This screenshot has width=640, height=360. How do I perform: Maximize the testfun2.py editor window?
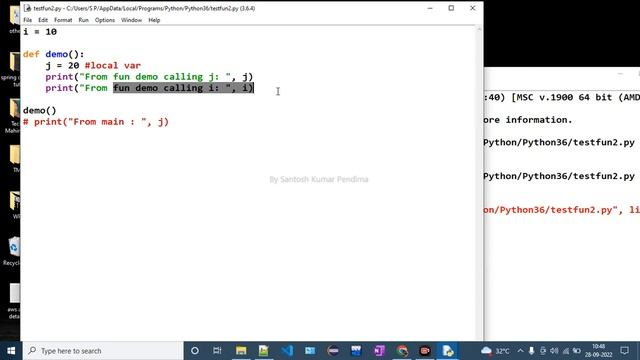(451, 8)
